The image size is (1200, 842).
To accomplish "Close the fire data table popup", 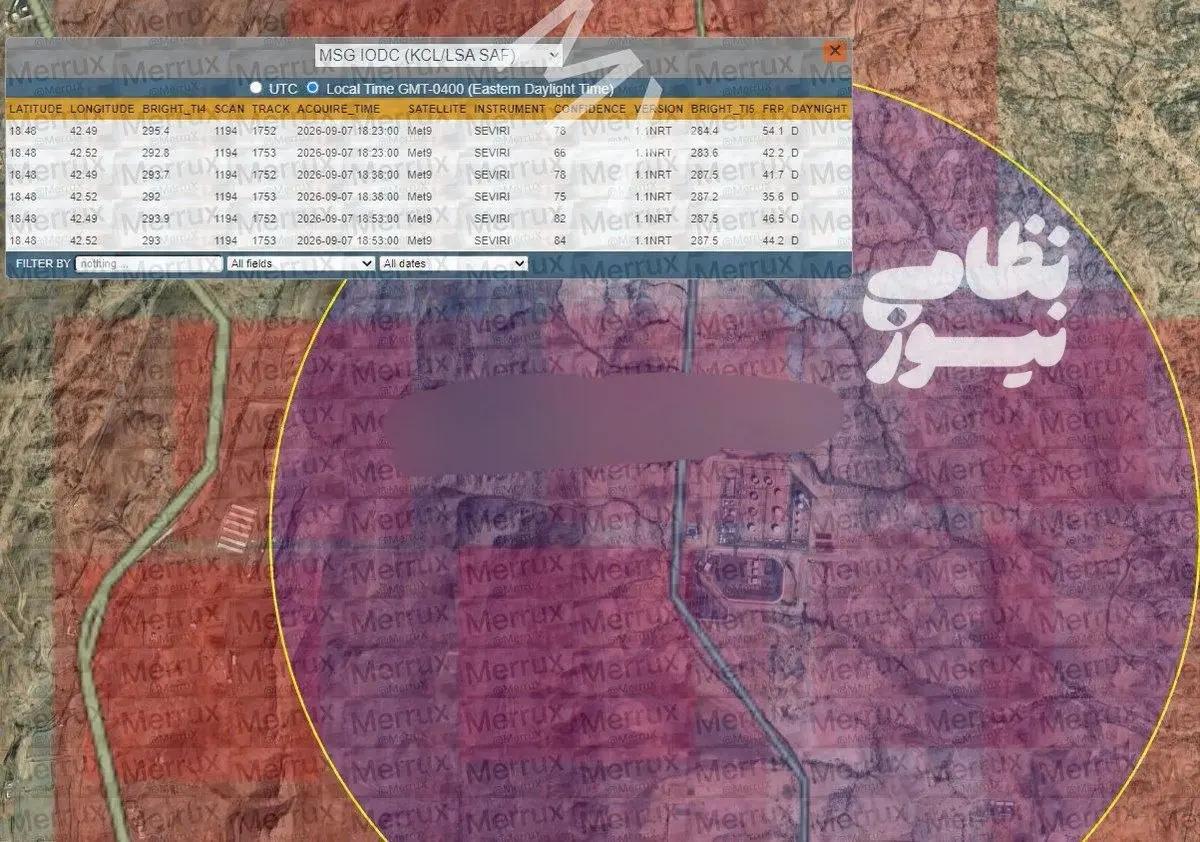I will (x=835, y=52).
